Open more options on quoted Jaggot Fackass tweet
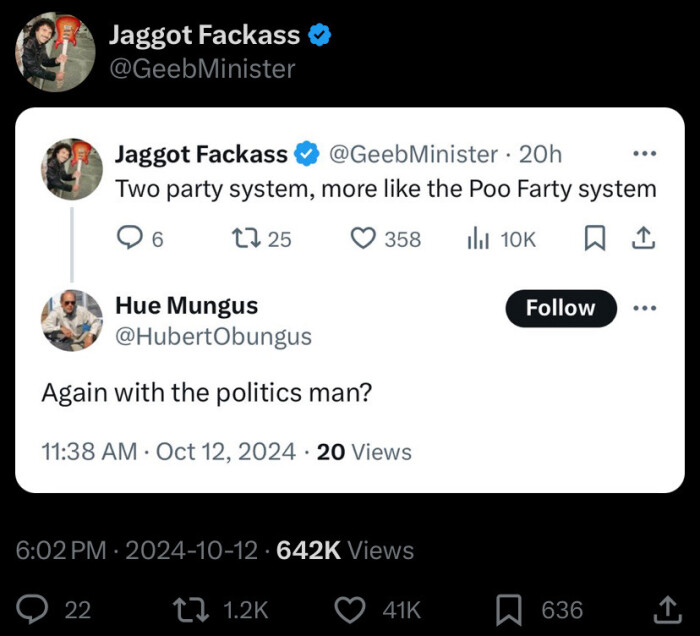Viewport: 700px width, 636px height. click(645, 154)
